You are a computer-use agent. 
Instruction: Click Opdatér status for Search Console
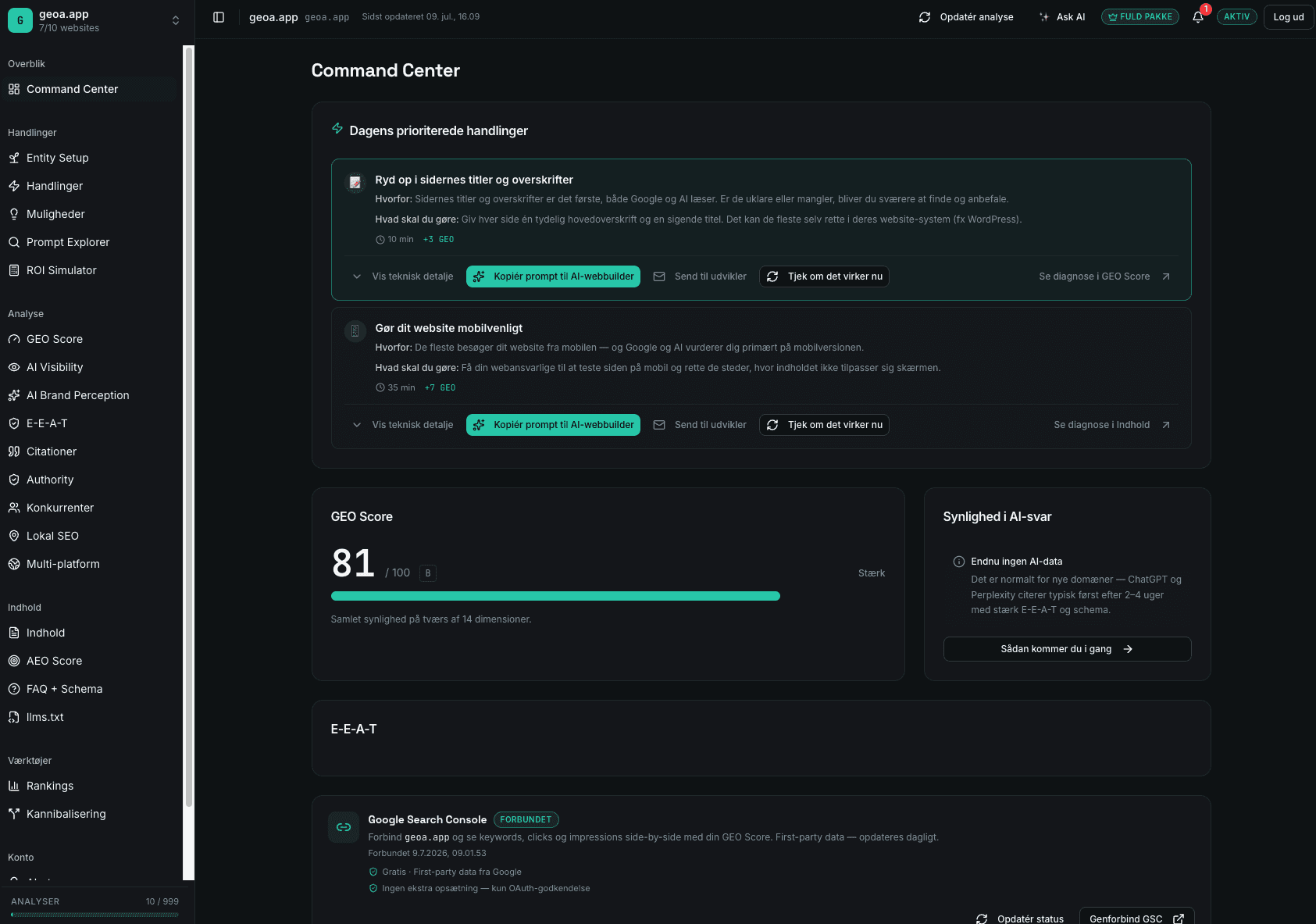tap(1020, 919)
